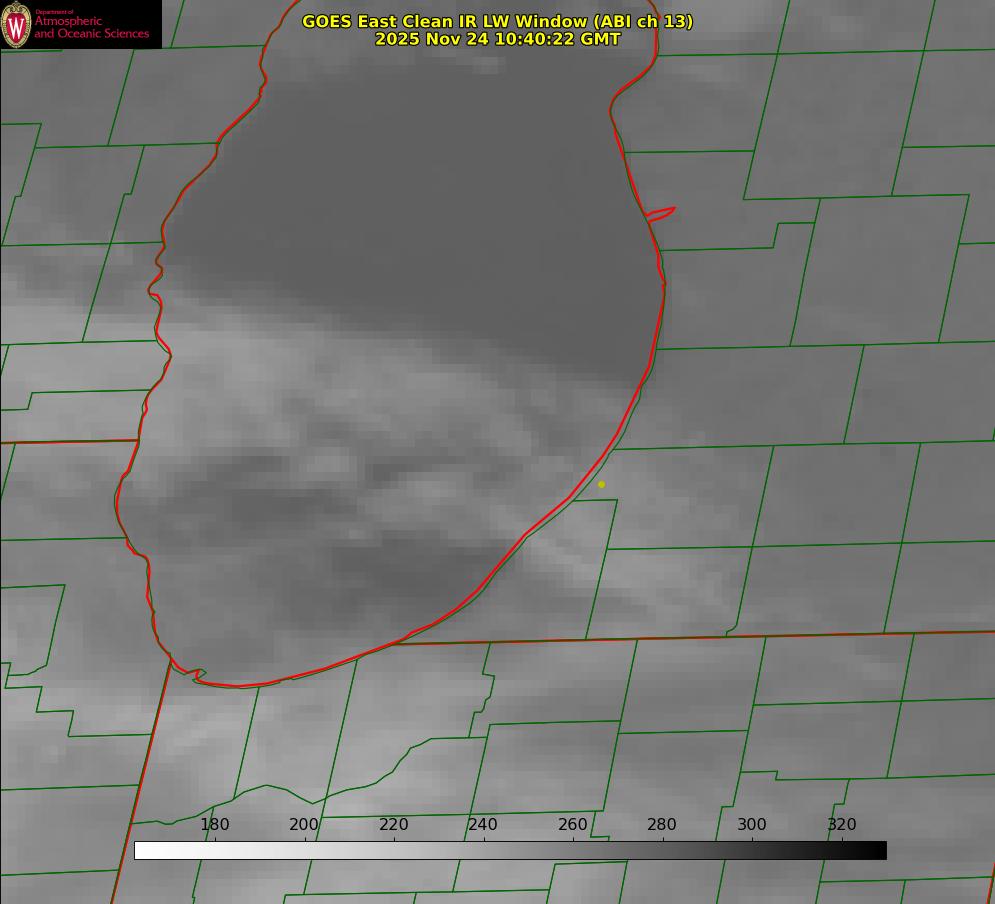Click the black right end of the colorbar

pos(879,850)
